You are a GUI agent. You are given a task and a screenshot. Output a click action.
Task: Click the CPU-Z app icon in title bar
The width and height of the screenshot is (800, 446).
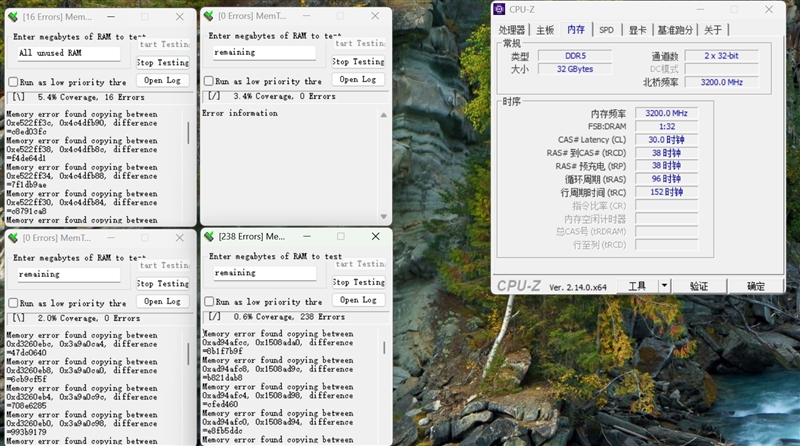click(503, 10)
